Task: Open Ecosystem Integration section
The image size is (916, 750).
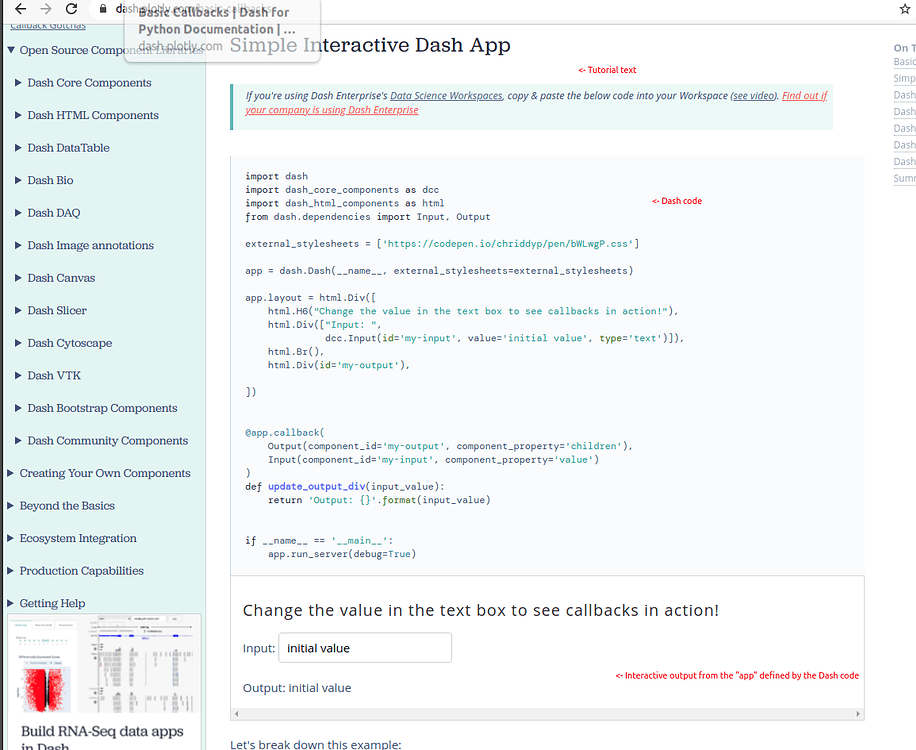Action: click(x=78, y=539)
